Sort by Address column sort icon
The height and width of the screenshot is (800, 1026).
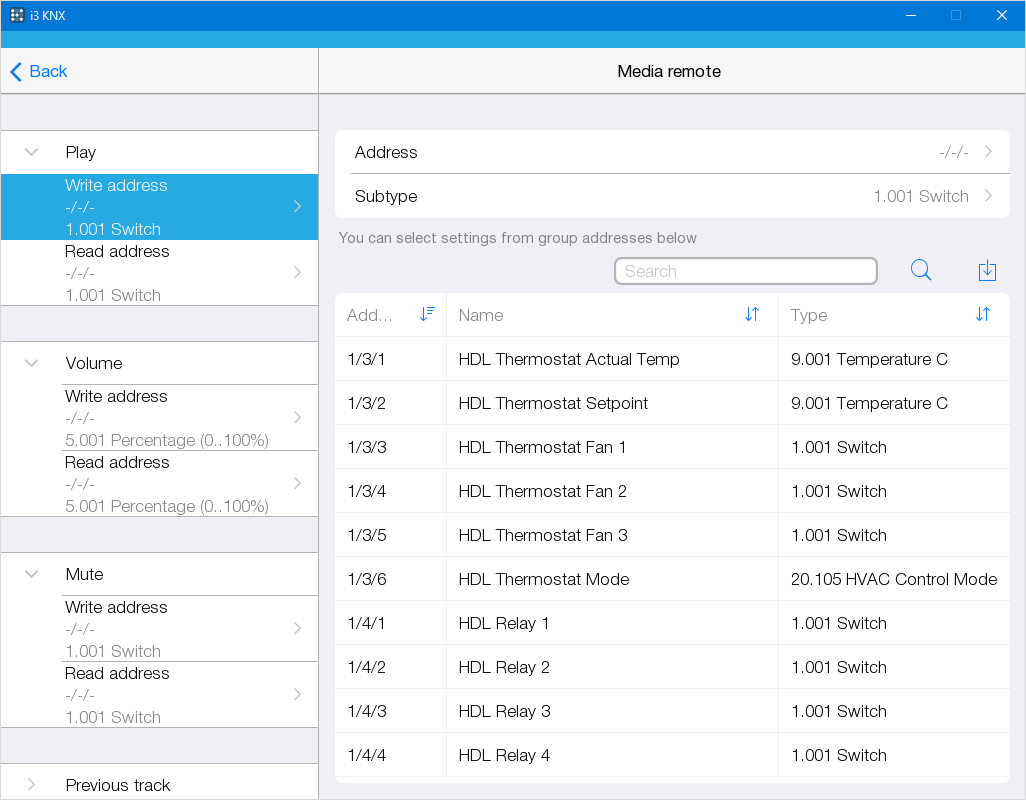[427, 314]
